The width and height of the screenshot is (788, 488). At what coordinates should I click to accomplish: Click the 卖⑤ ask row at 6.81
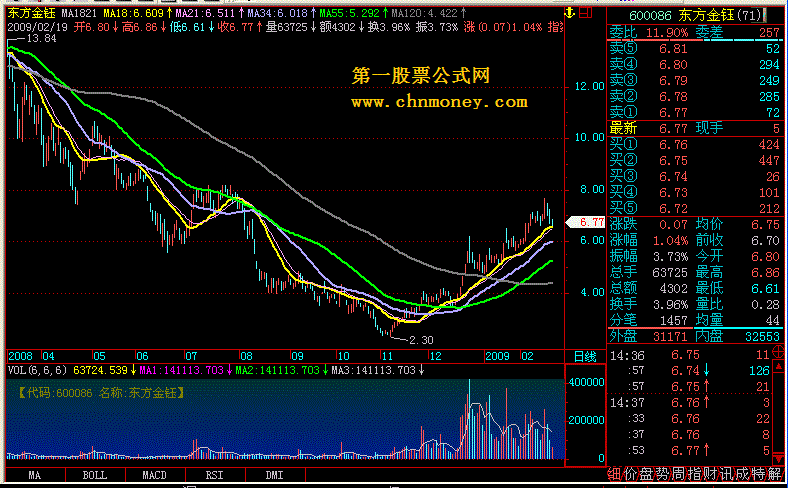[695, 48]
